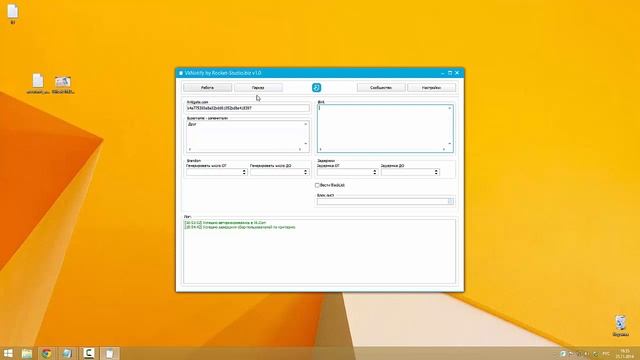Open the Recycle Bin desktop icon

click(x=620, y=325)
